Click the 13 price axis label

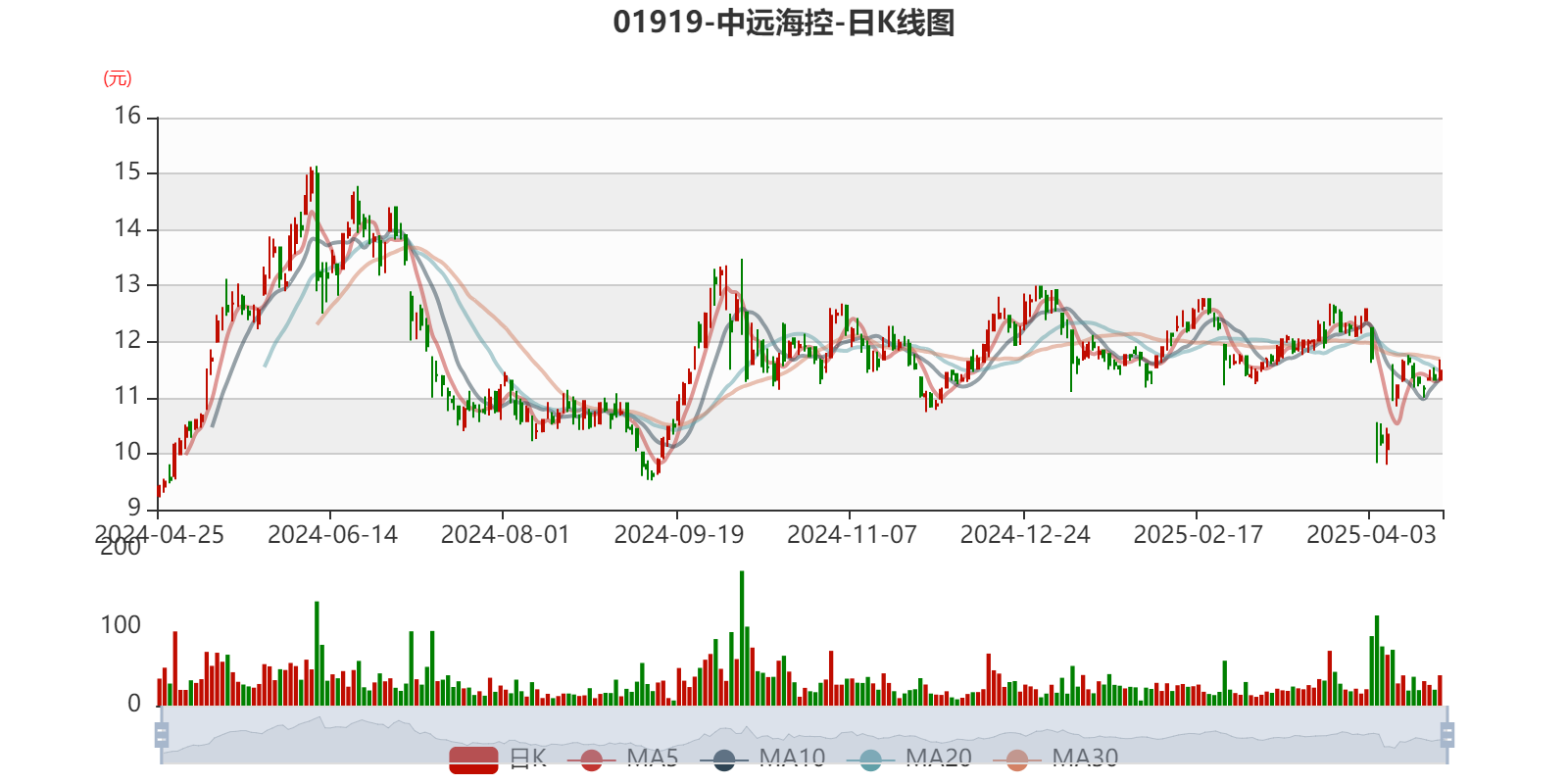127,285
